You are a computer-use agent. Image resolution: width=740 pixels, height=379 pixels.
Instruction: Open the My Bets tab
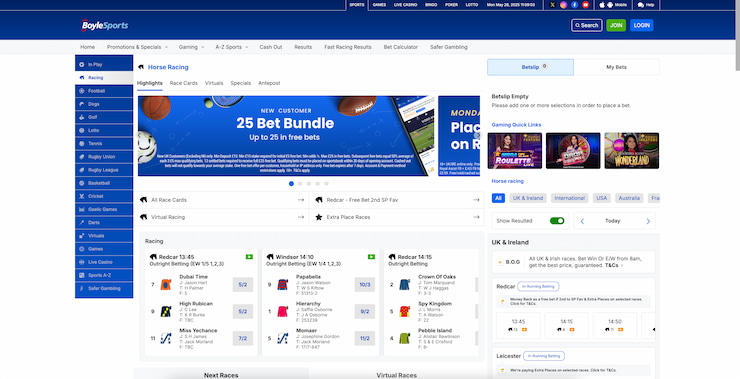616,67
